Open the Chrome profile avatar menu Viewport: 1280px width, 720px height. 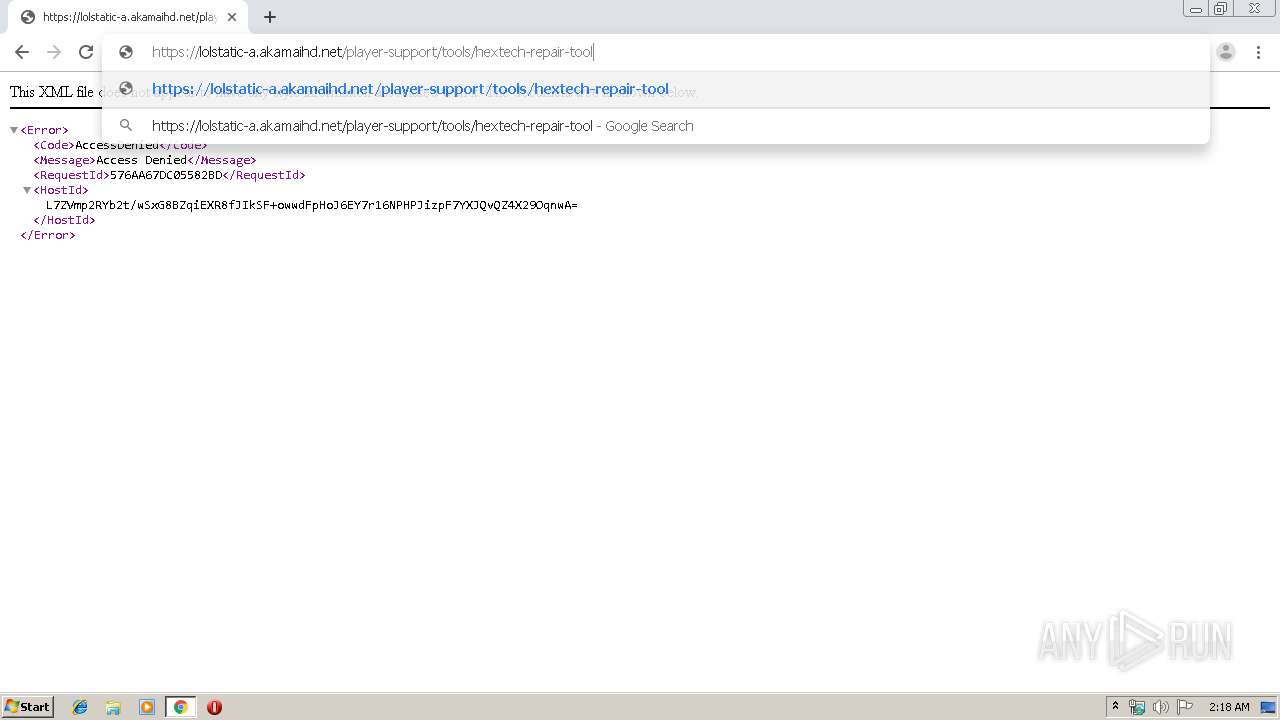coord(1226,52)
